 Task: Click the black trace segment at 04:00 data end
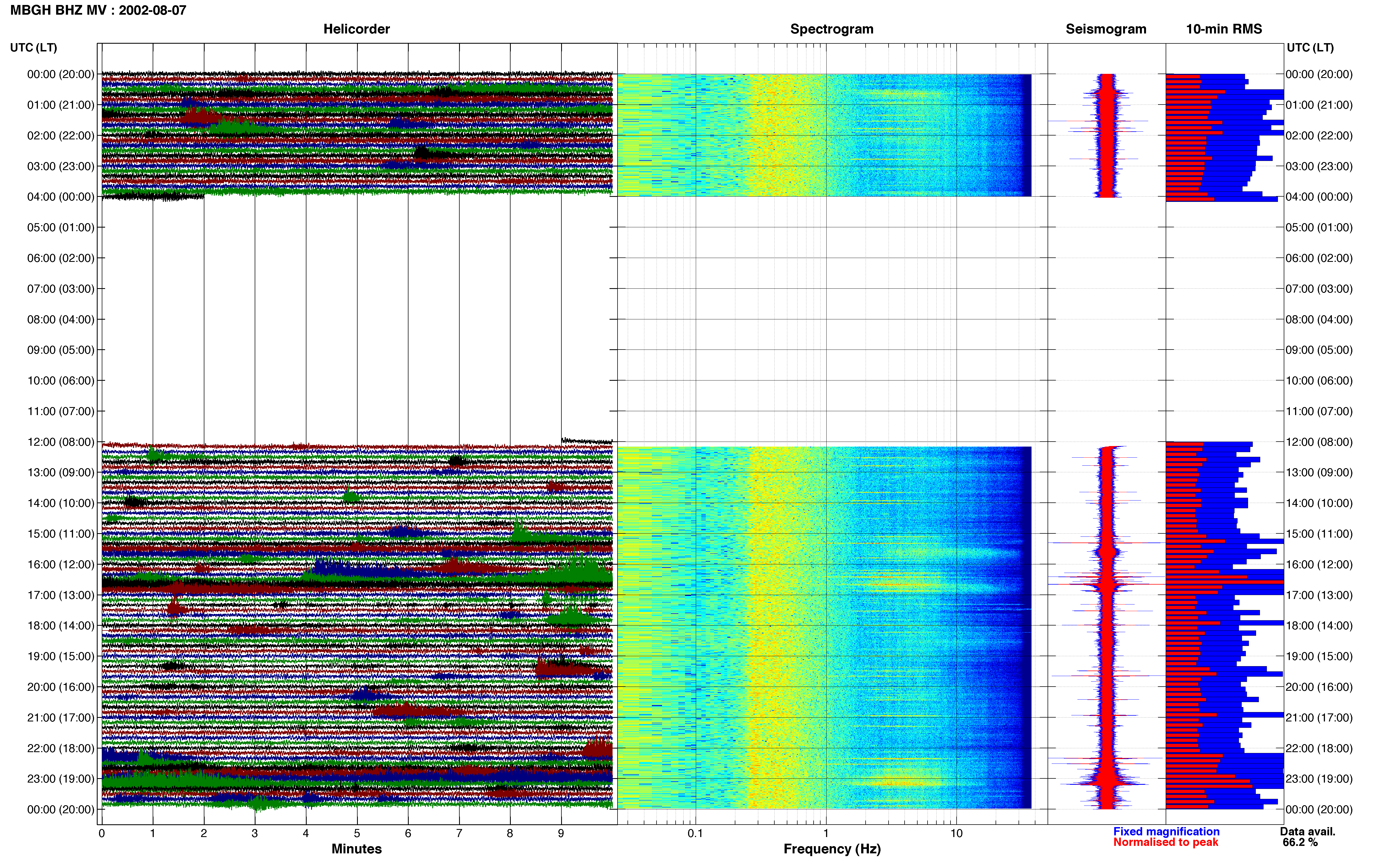[153, 197]
